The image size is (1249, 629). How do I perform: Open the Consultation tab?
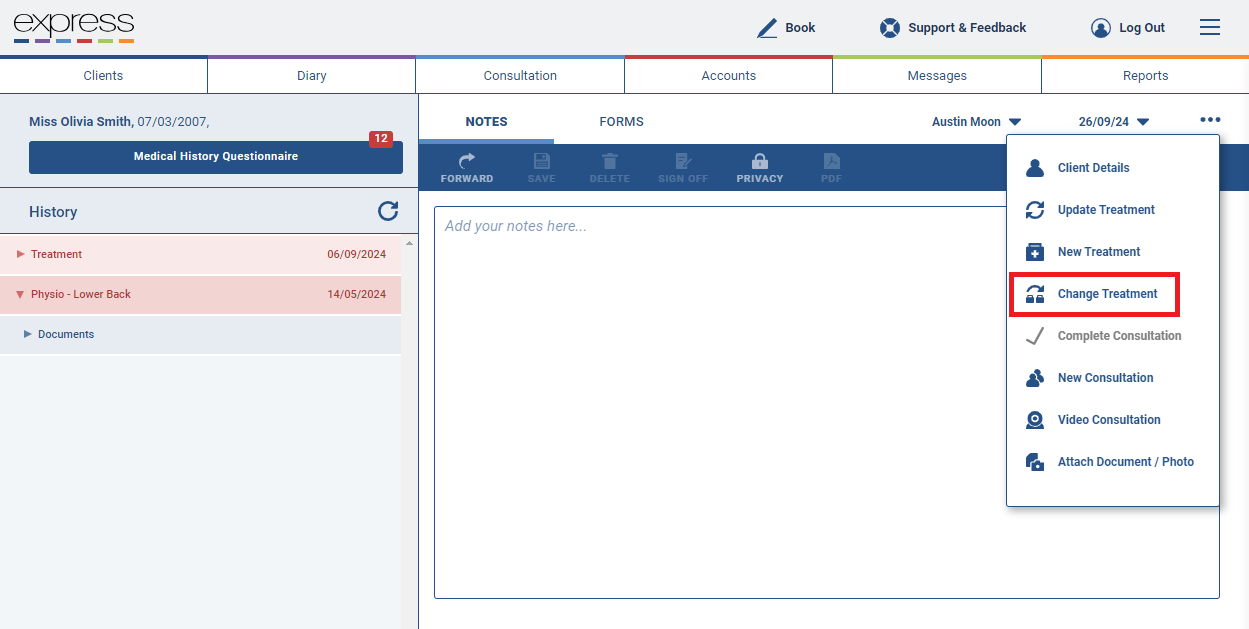[x=520, y=76]
